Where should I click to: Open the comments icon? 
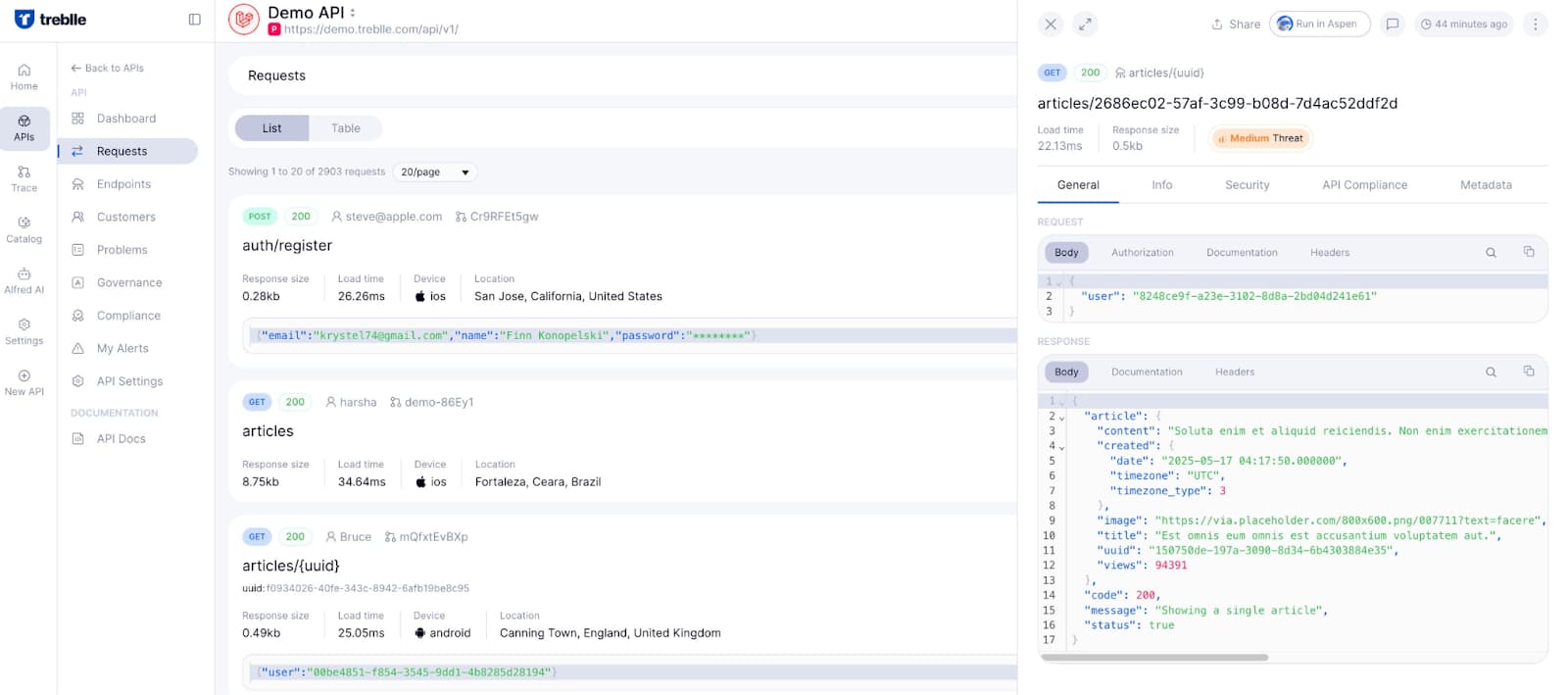point(1392,25)
